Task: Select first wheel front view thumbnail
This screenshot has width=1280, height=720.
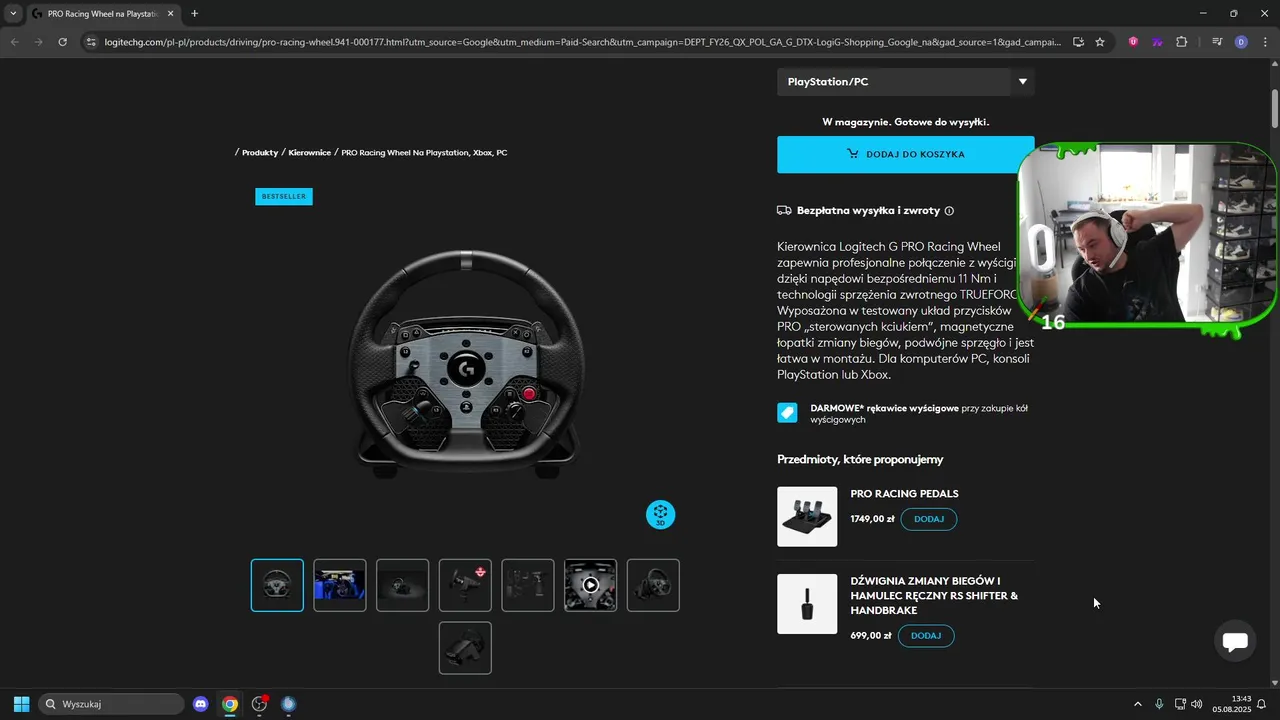Action: 277,585
